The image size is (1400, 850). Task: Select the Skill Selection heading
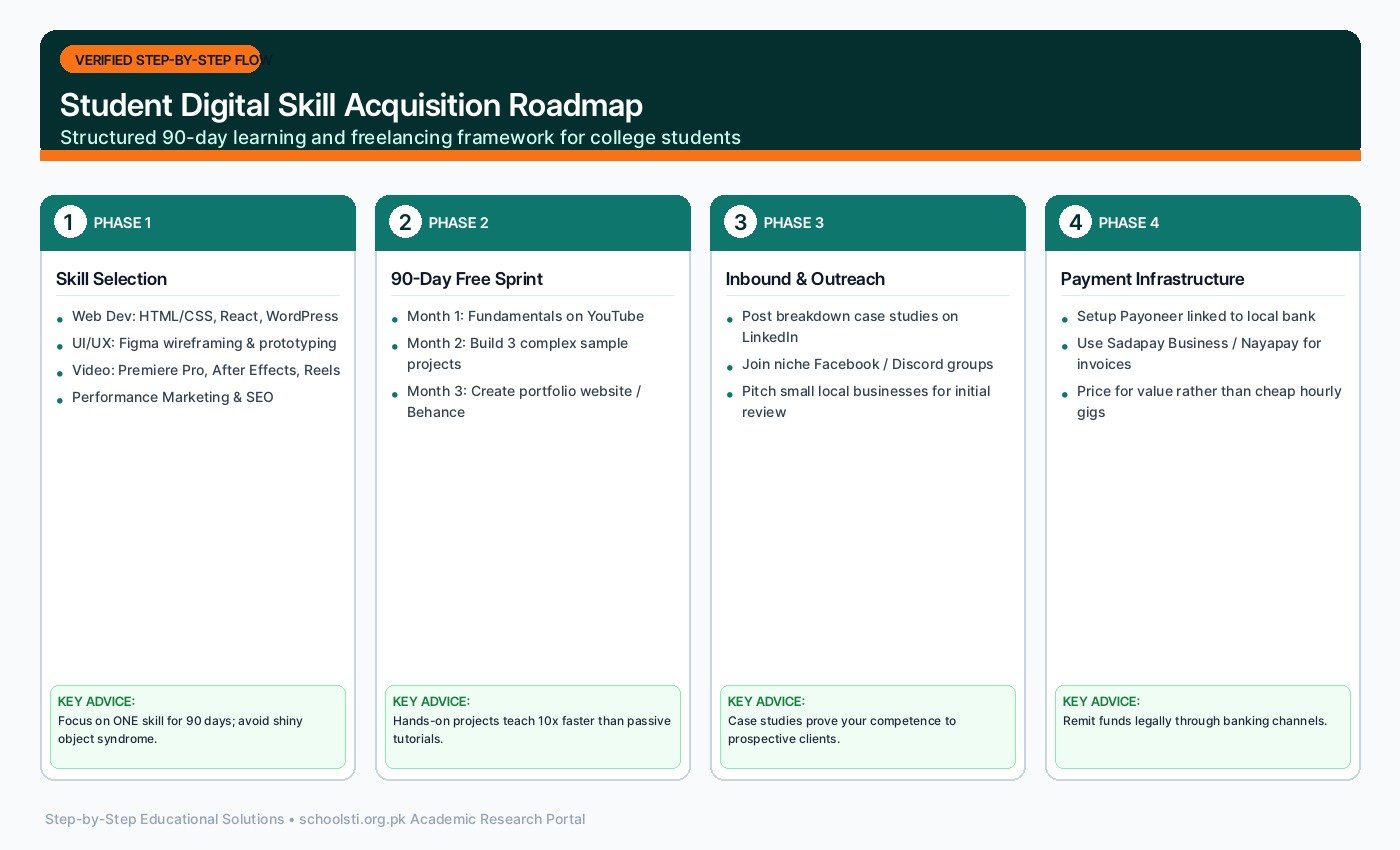tap(111, 279)
